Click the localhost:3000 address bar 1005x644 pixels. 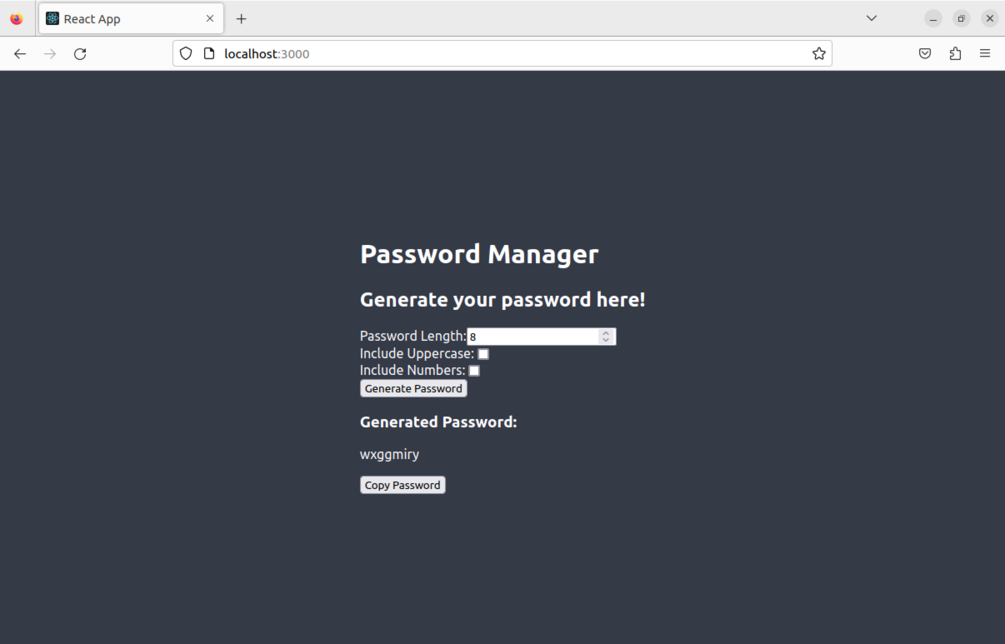[500, 54]
